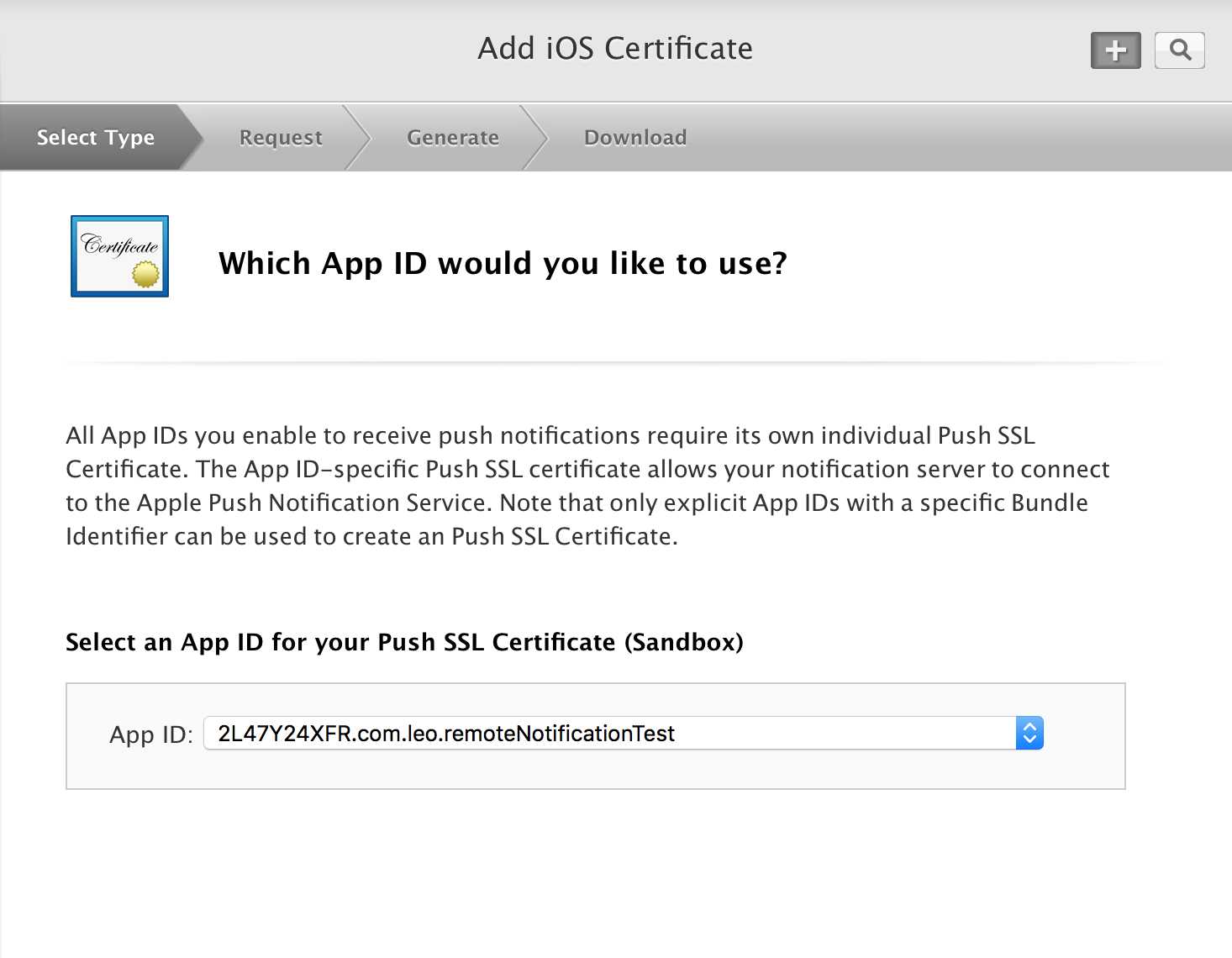This screenshot has width=1232, height=958.
Task: Go to the Select Type step
Action: coord(96,137)
